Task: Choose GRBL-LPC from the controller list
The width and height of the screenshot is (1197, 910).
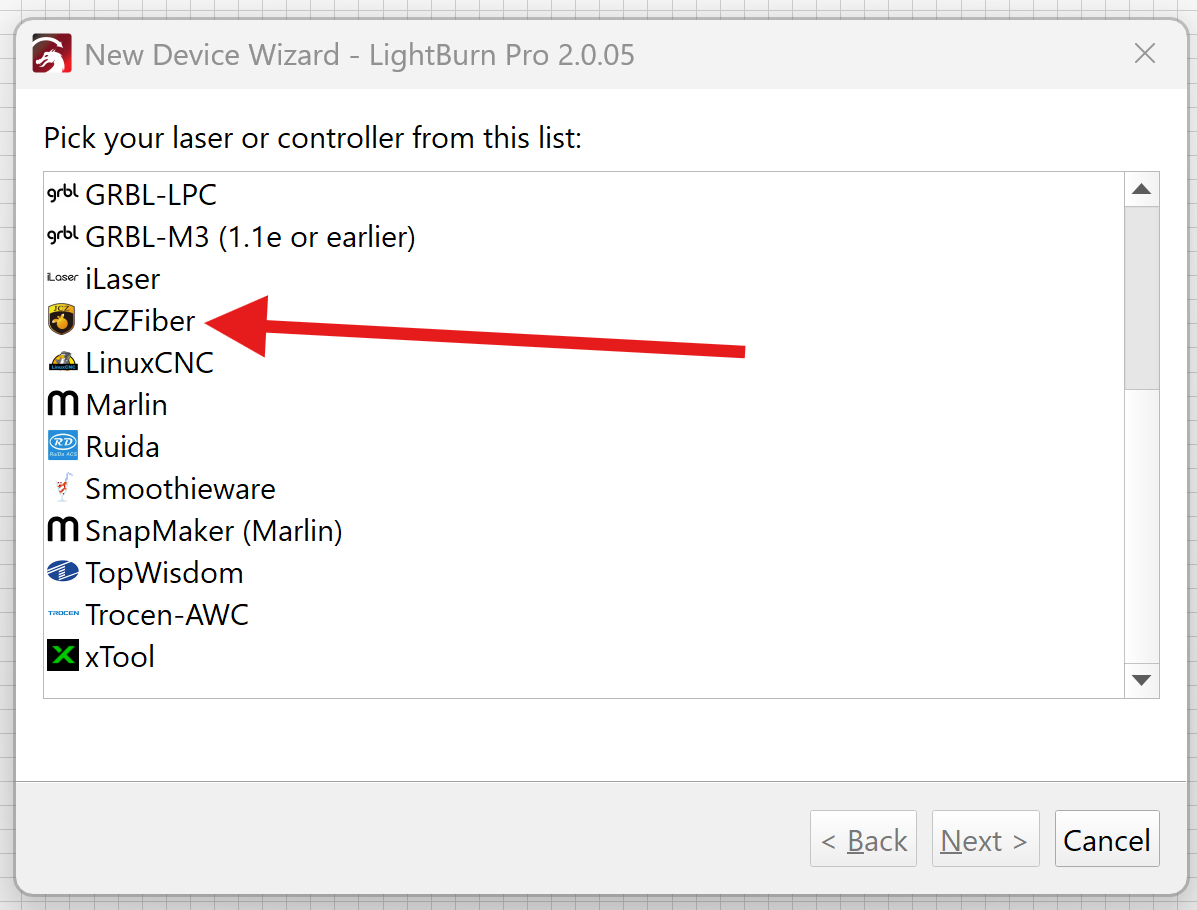Action: (x=151, y=194)
